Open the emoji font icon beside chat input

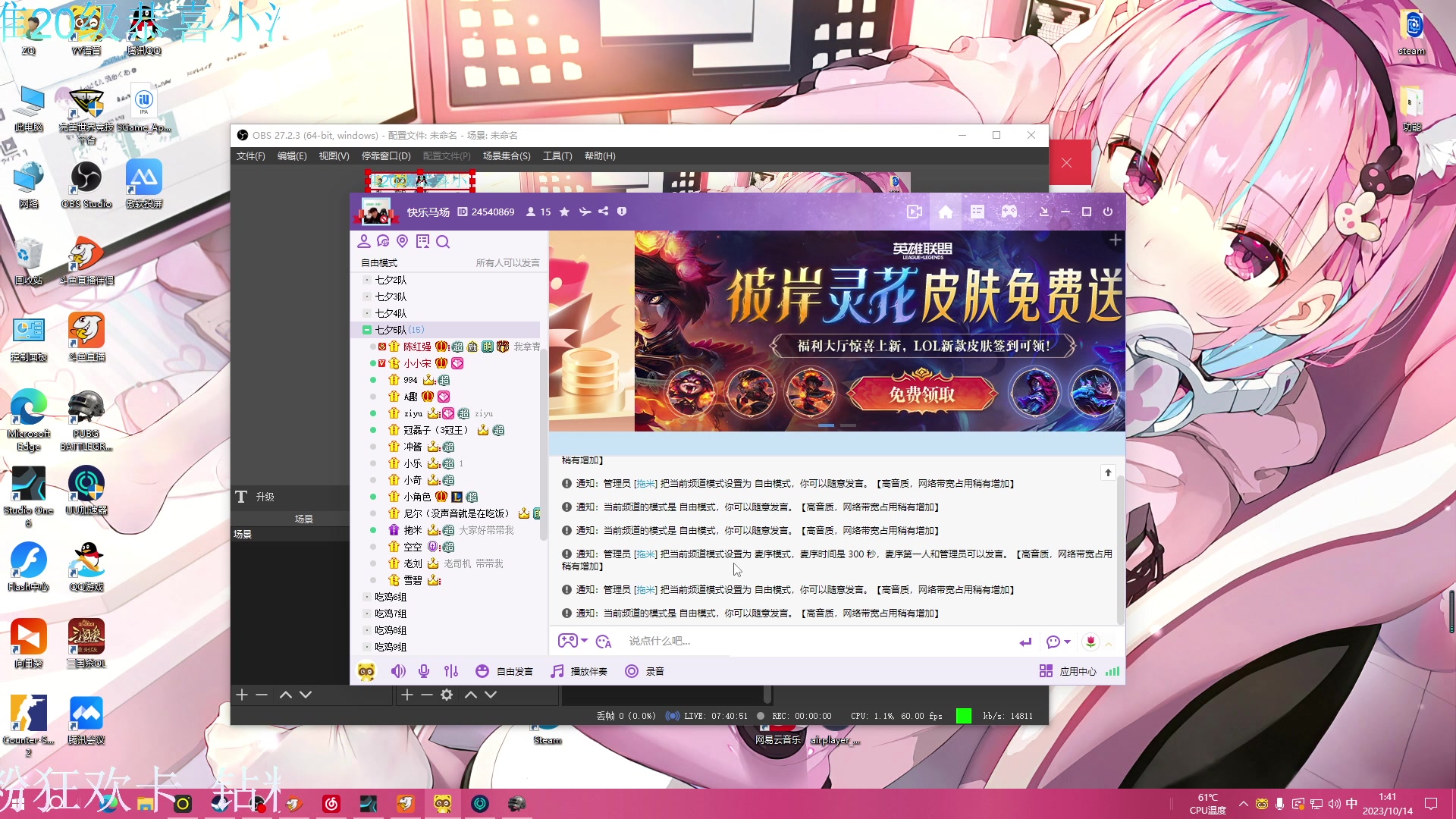coord(604,642)
